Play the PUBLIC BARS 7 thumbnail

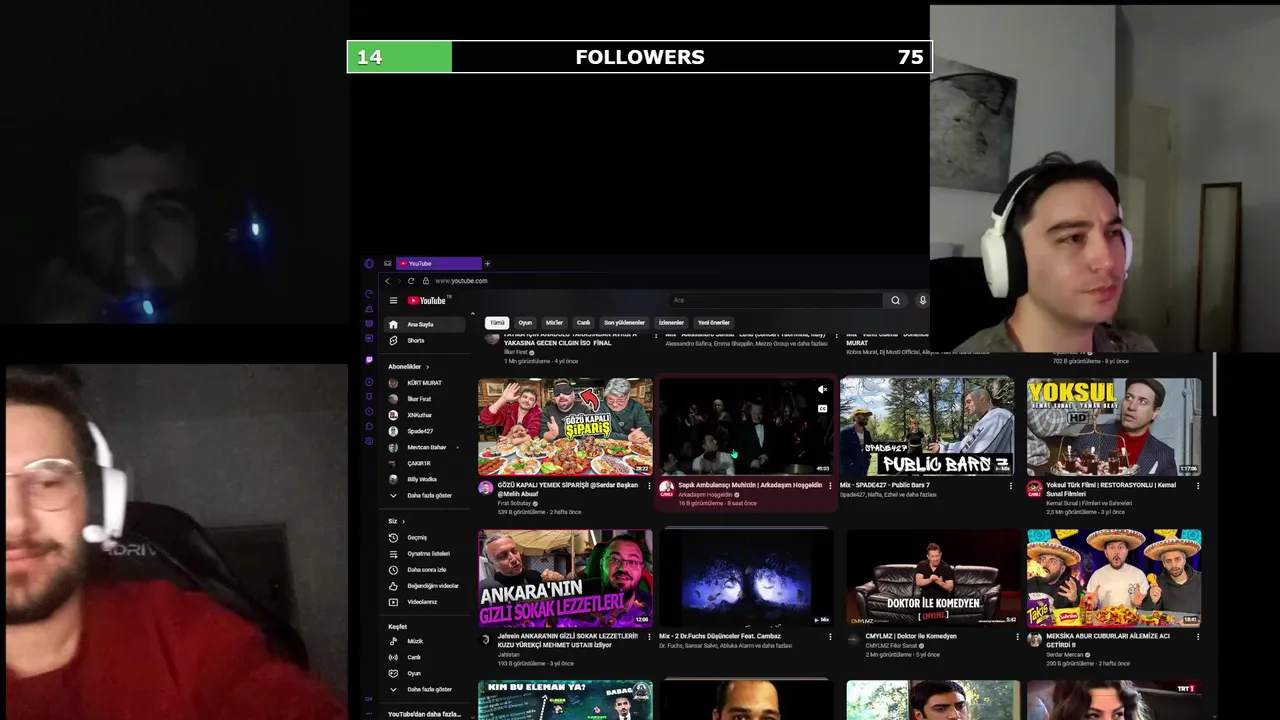click(927, 426)
